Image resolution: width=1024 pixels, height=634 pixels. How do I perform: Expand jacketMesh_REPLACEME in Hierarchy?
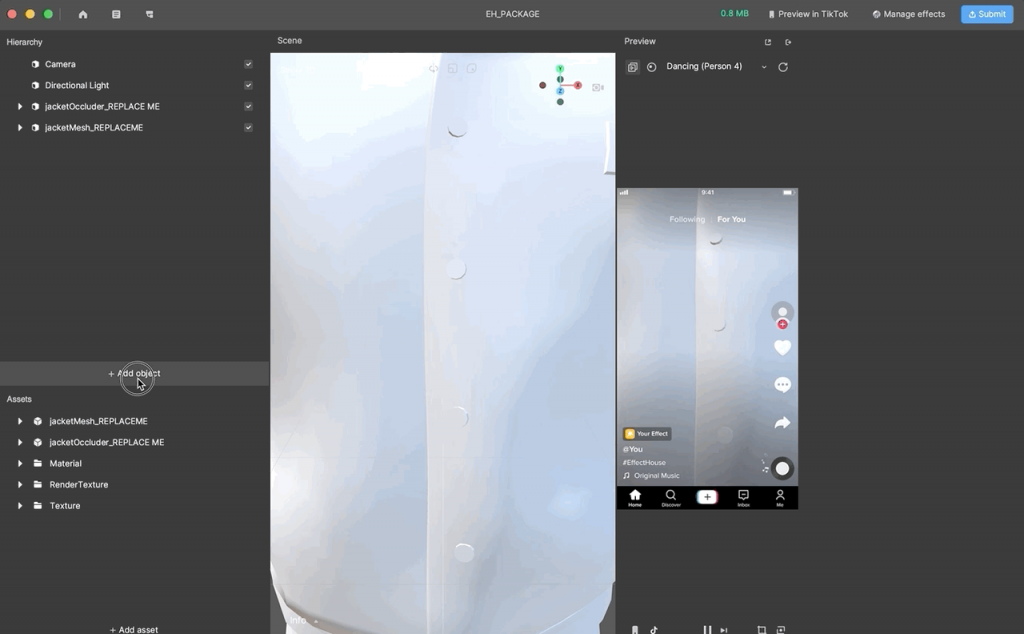(20, 127)
